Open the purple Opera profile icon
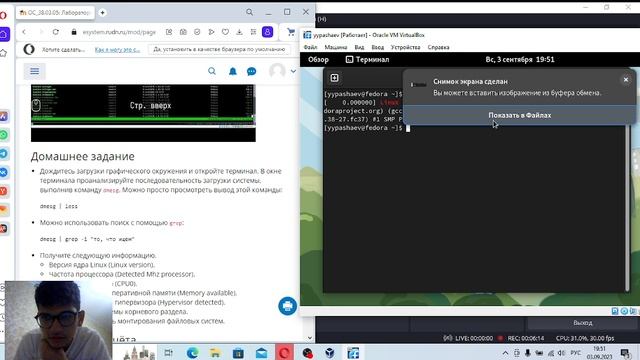Screen dimensions: 640x360 pos(267,32)
